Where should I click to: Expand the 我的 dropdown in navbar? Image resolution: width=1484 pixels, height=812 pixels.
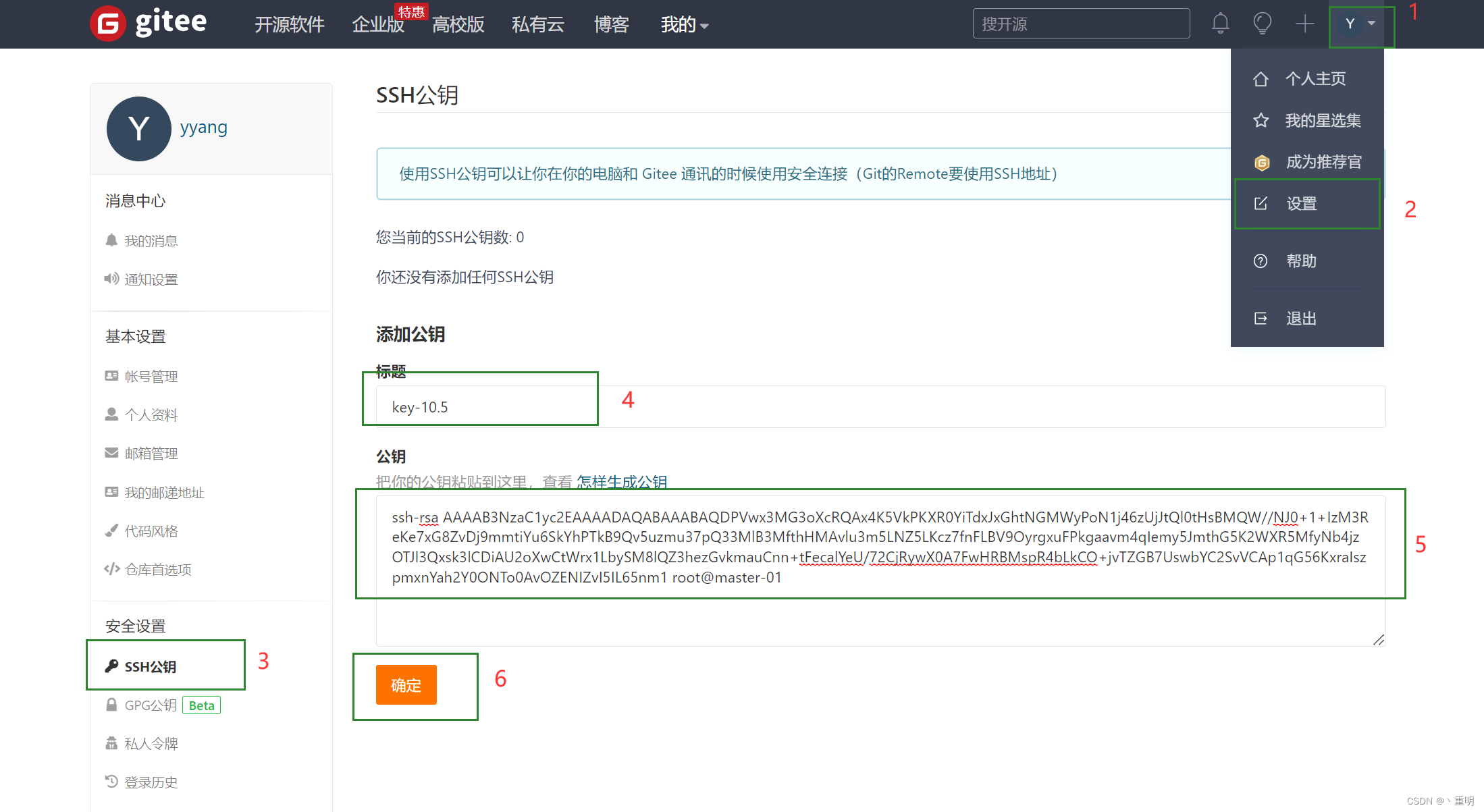(x=684, y=25)
